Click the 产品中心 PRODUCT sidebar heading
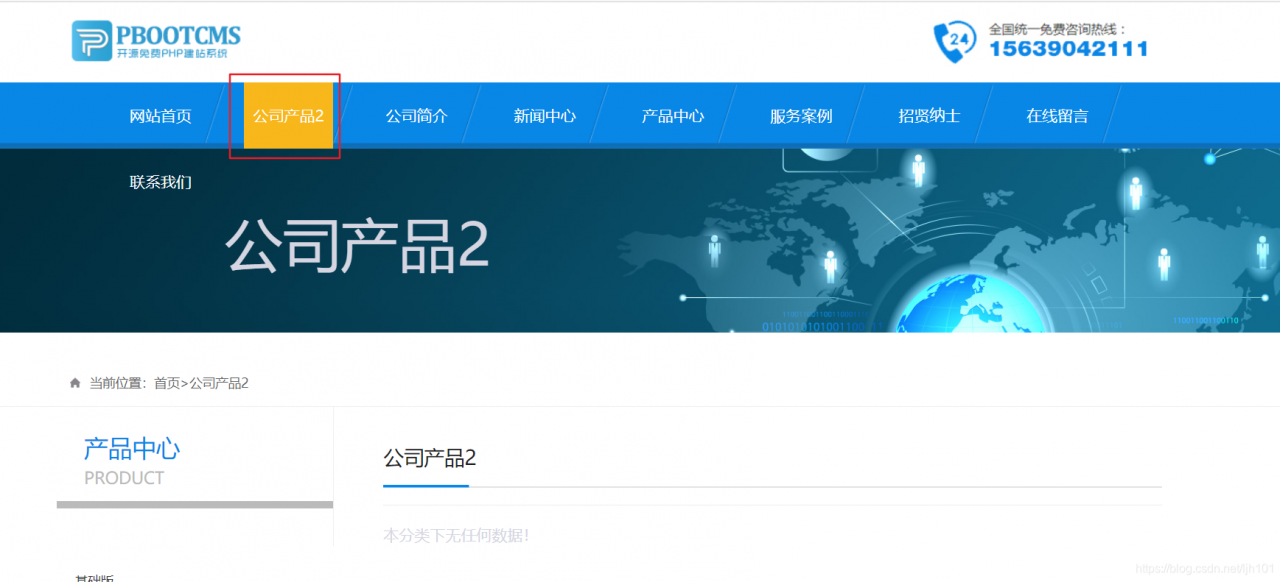1280x582 pixels. [x=131, y=459]
